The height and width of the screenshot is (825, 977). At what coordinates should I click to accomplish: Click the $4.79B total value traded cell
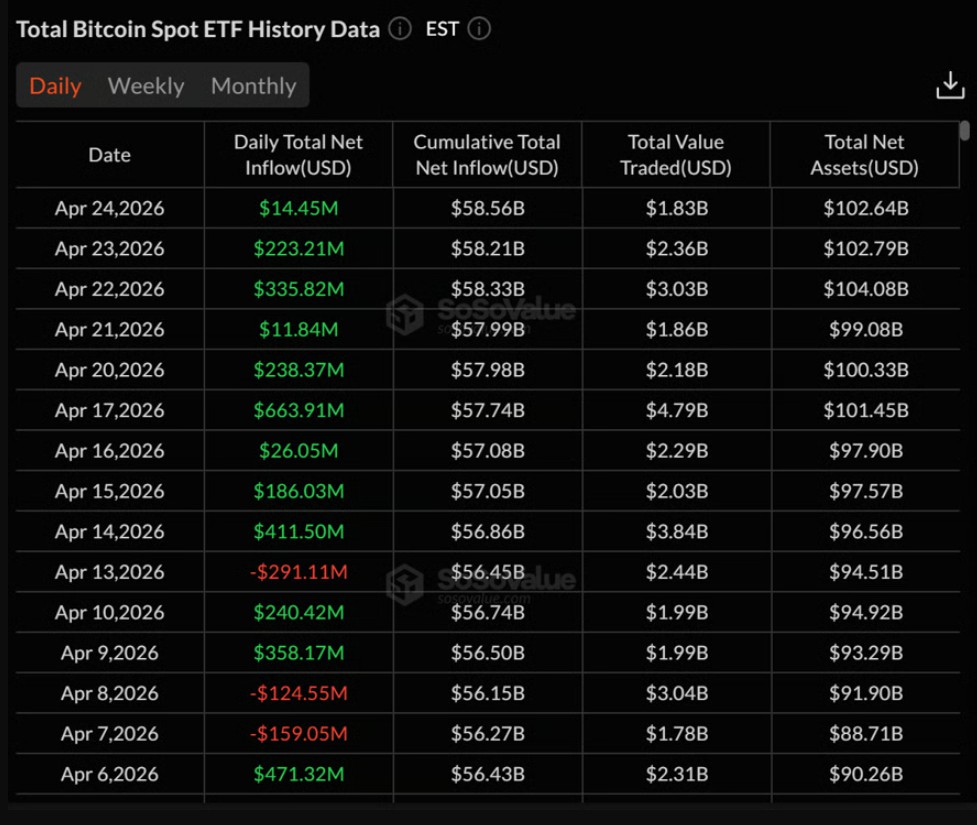click(676, 411)
